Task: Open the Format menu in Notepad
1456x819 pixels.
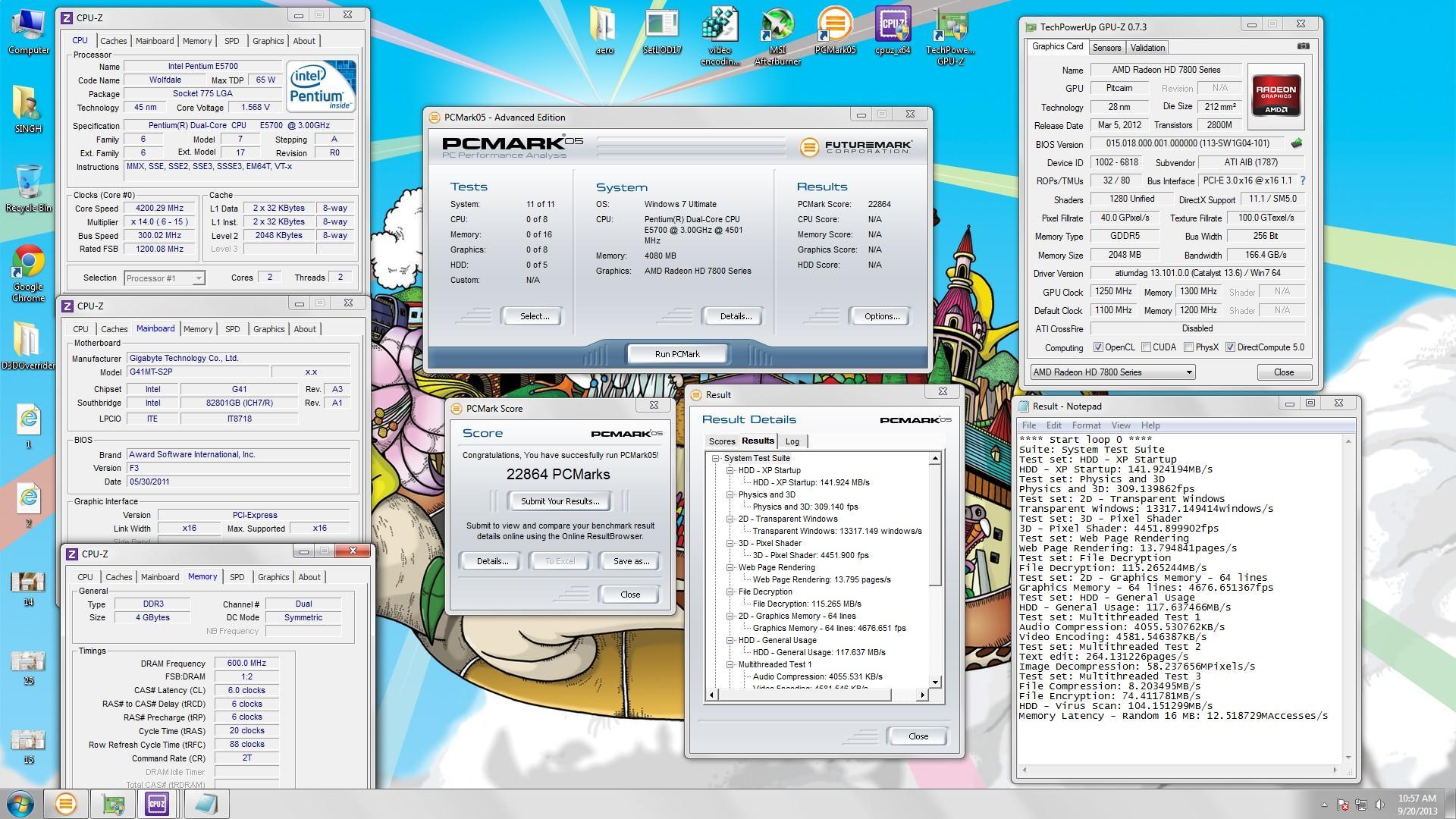Action: pyautogui.click(x=1086, y=425)
